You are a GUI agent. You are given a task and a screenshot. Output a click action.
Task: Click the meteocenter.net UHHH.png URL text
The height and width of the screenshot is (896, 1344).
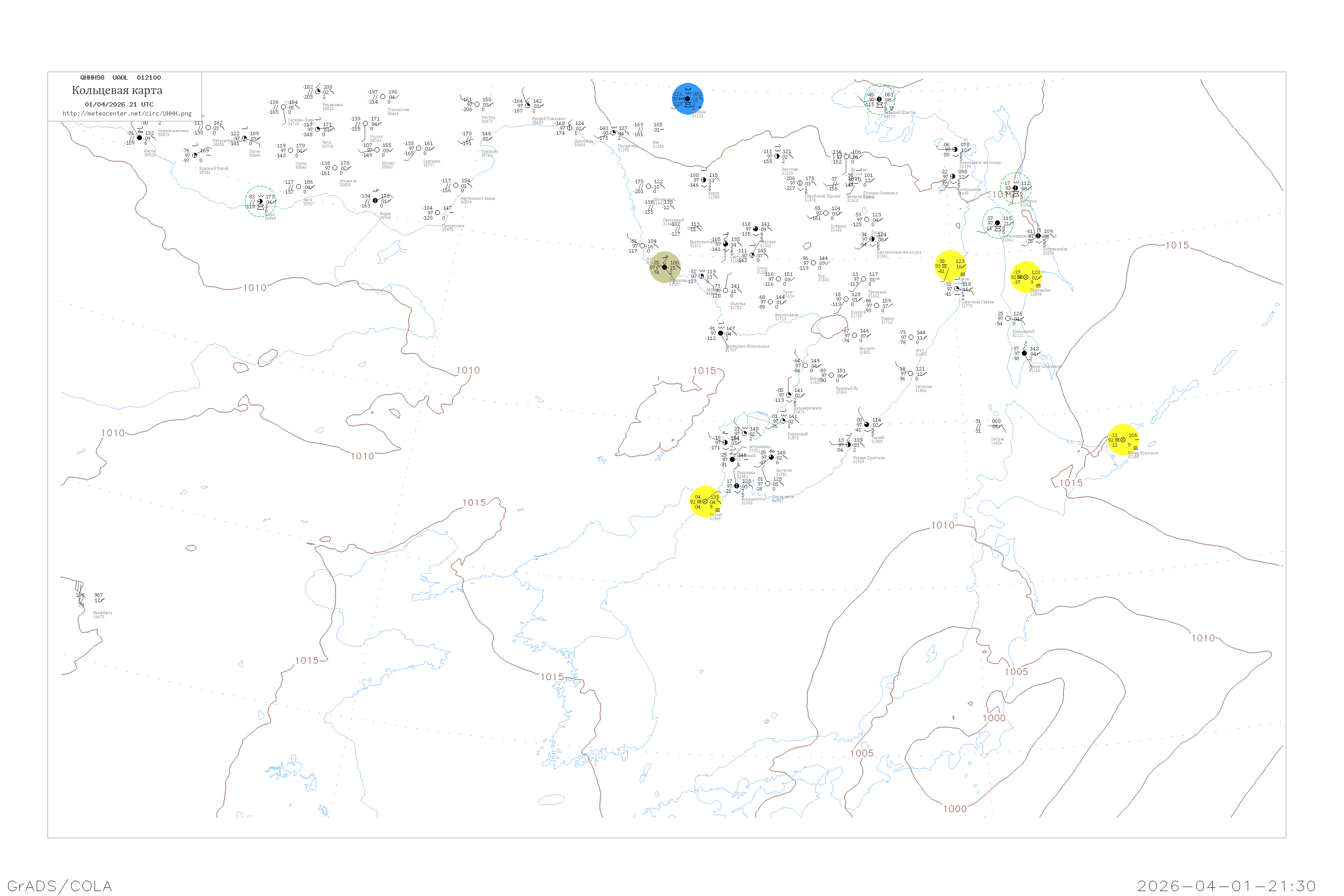click(127, 114)
